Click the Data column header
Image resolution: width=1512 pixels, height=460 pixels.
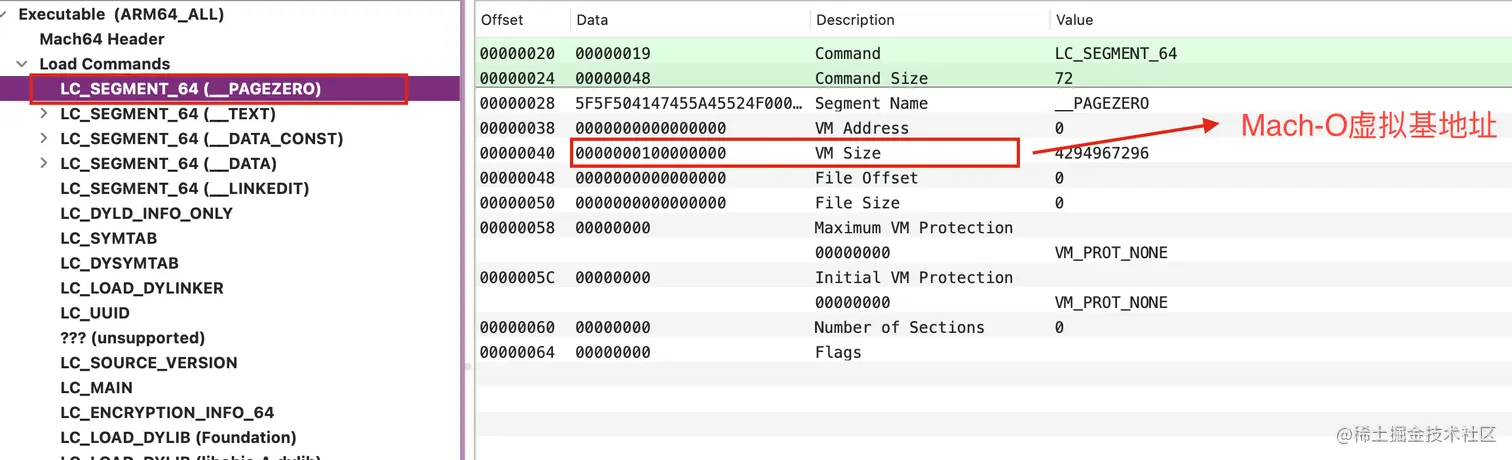point(592,20)
